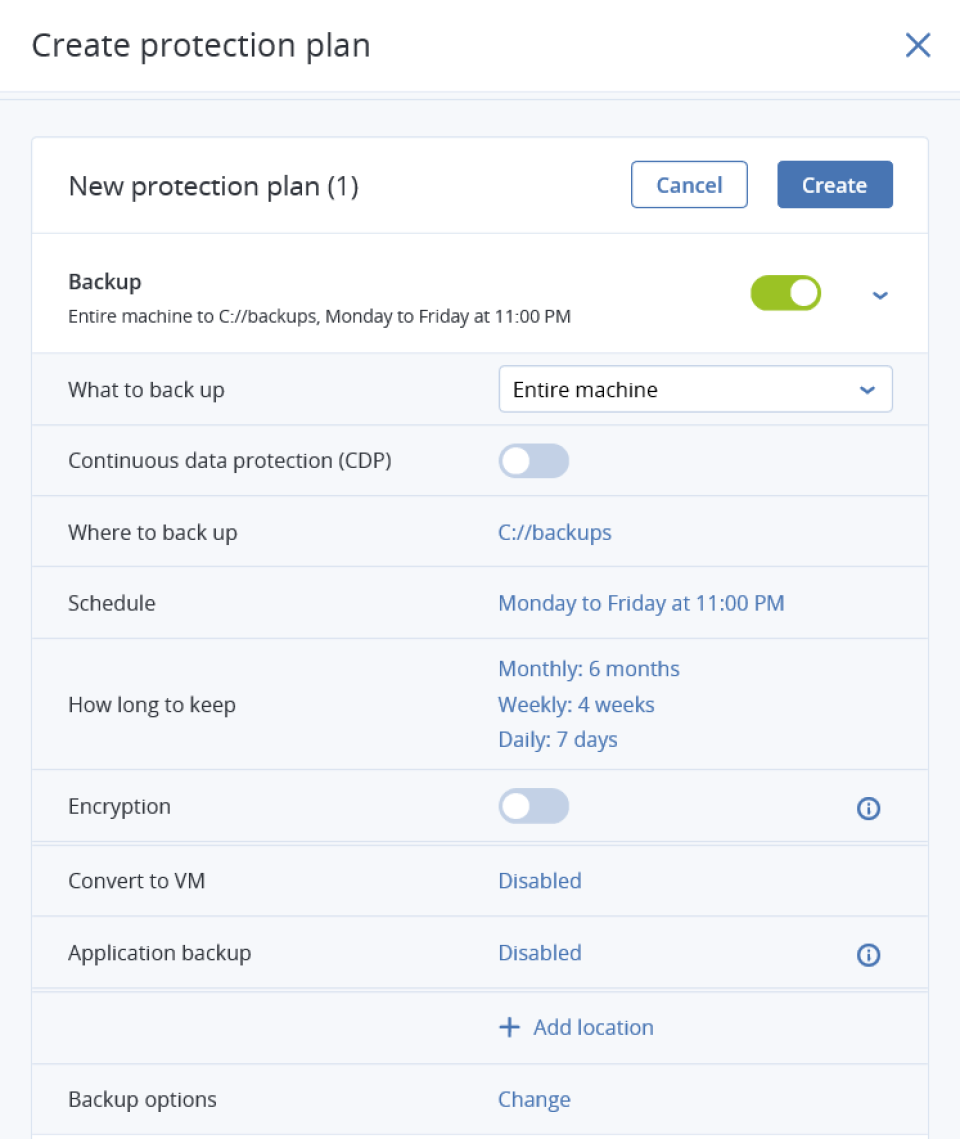Disable the Backup module toggle
This screenshot has width=960, height=1139.
pyautogui.click(x=785, y=293)
